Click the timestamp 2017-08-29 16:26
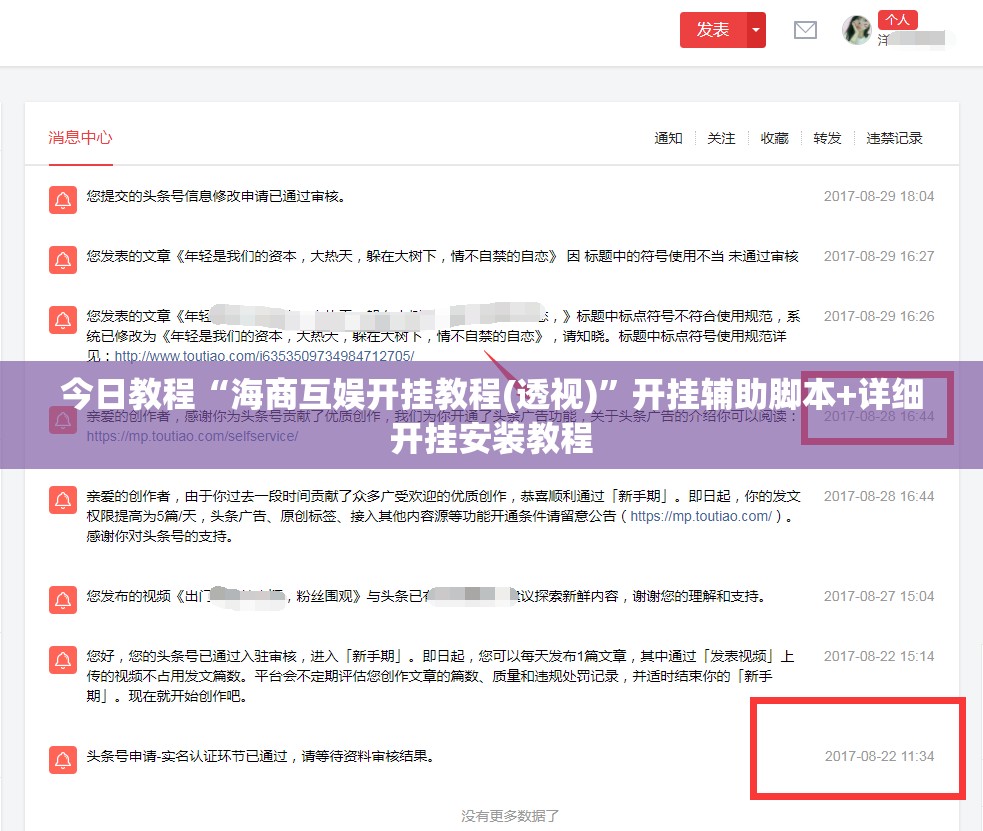Viewport: 983px width, 831px height. tap(879, 316)
